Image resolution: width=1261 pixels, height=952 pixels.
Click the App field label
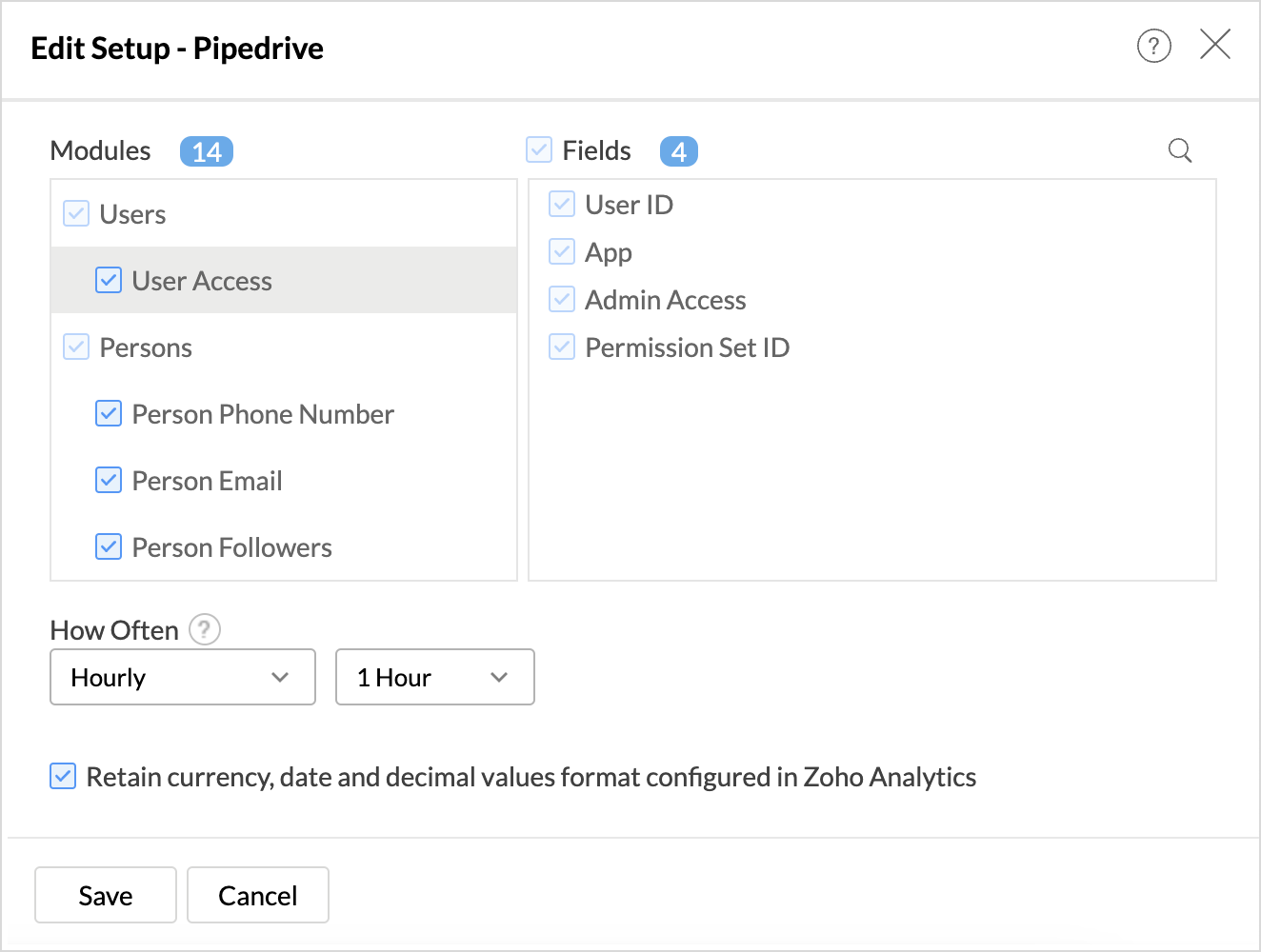609,253
